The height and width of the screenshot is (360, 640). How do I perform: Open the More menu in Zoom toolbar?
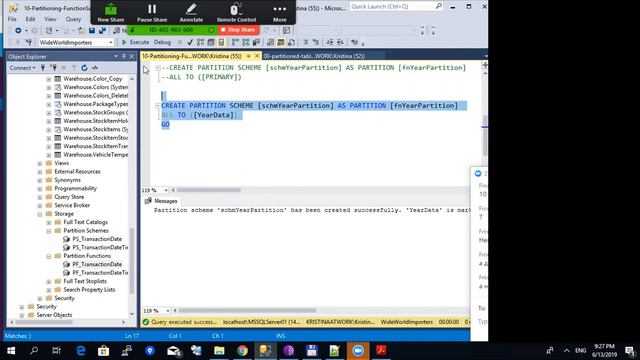coord(280,13)
